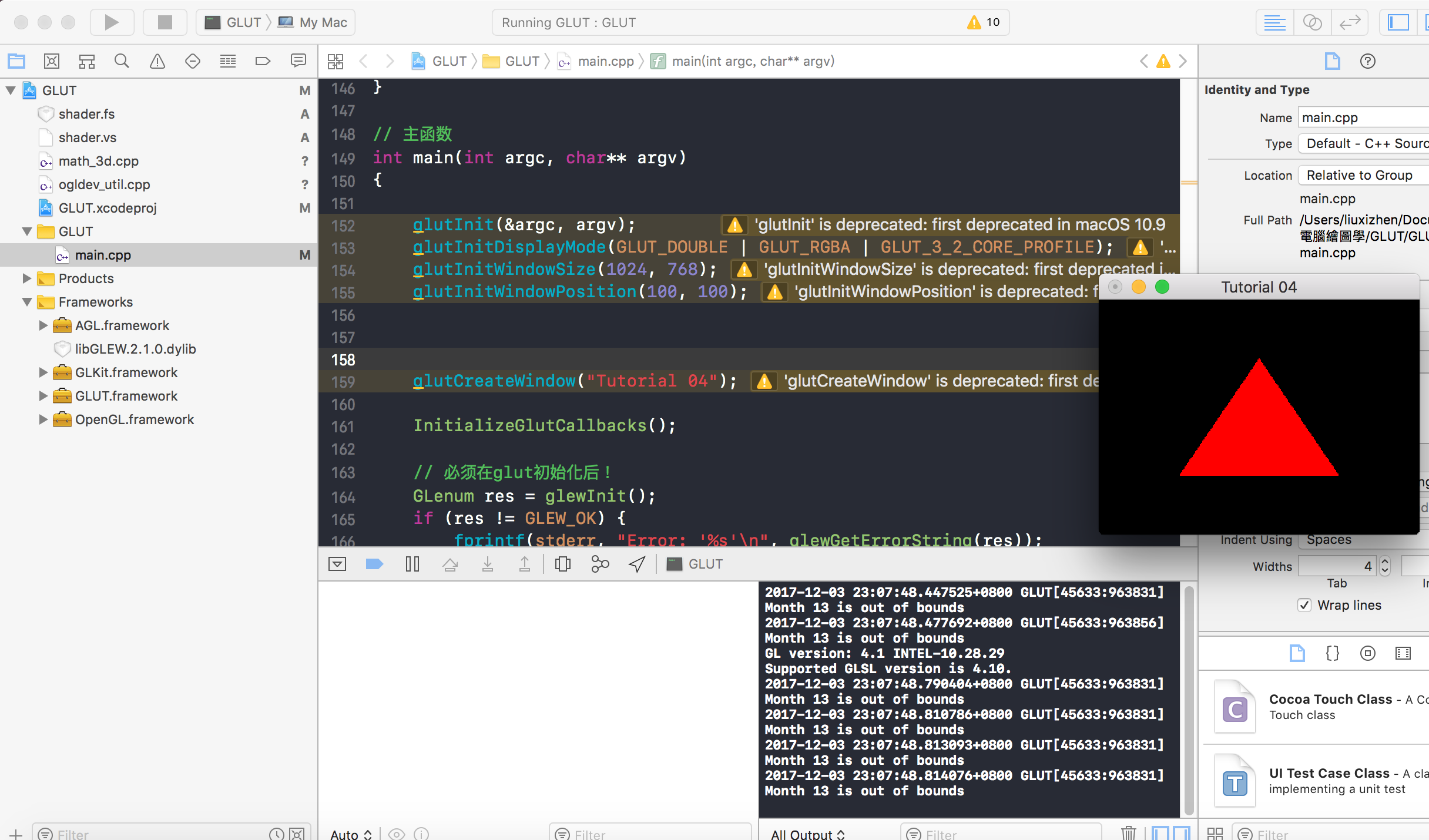Click the Step Over debug control
Image resolution: width=1429 pixels, height=840 pixels.
451,564
